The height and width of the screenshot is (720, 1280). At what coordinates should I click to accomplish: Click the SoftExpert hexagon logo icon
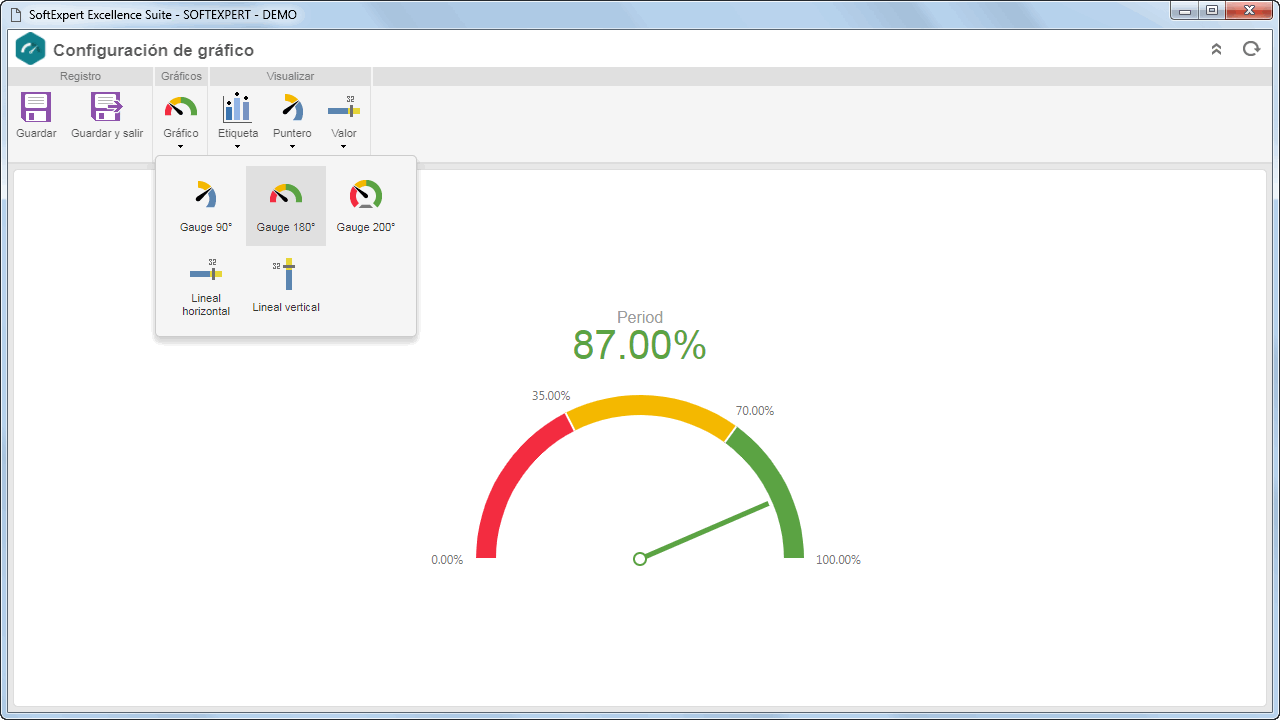31,49
